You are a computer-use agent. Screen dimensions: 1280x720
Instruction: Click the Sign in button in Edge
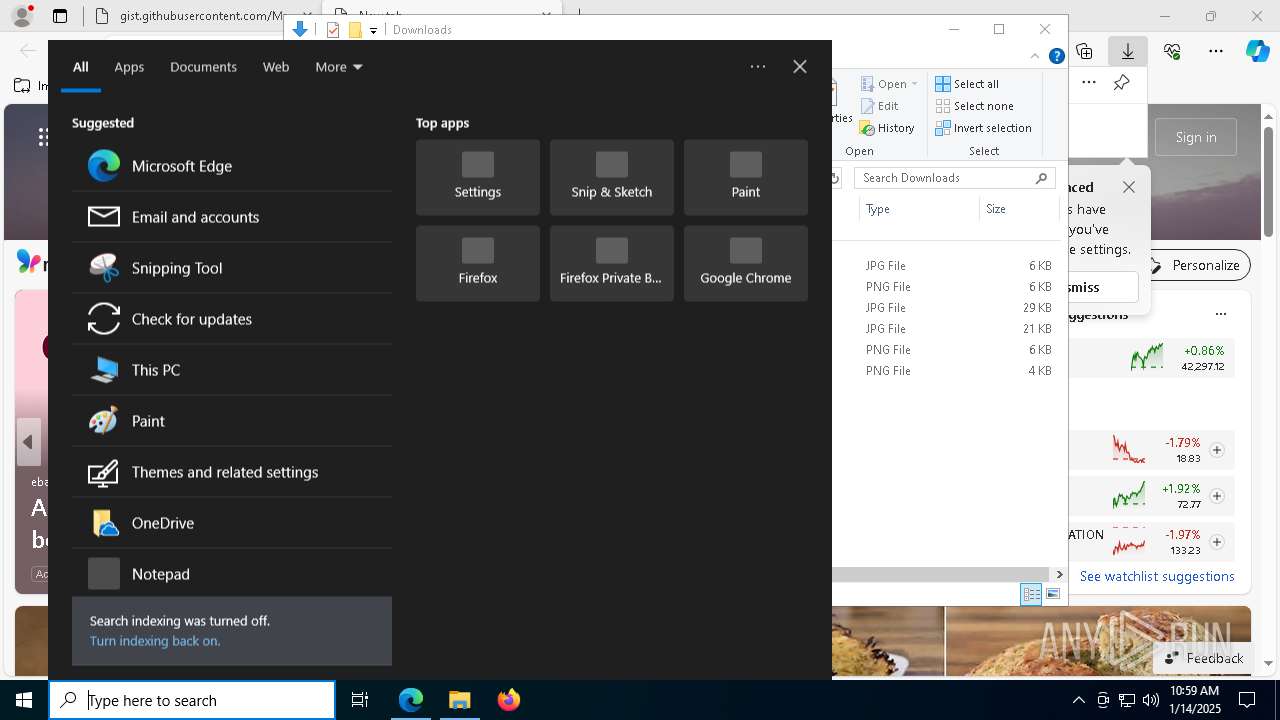click(1196, 137)
